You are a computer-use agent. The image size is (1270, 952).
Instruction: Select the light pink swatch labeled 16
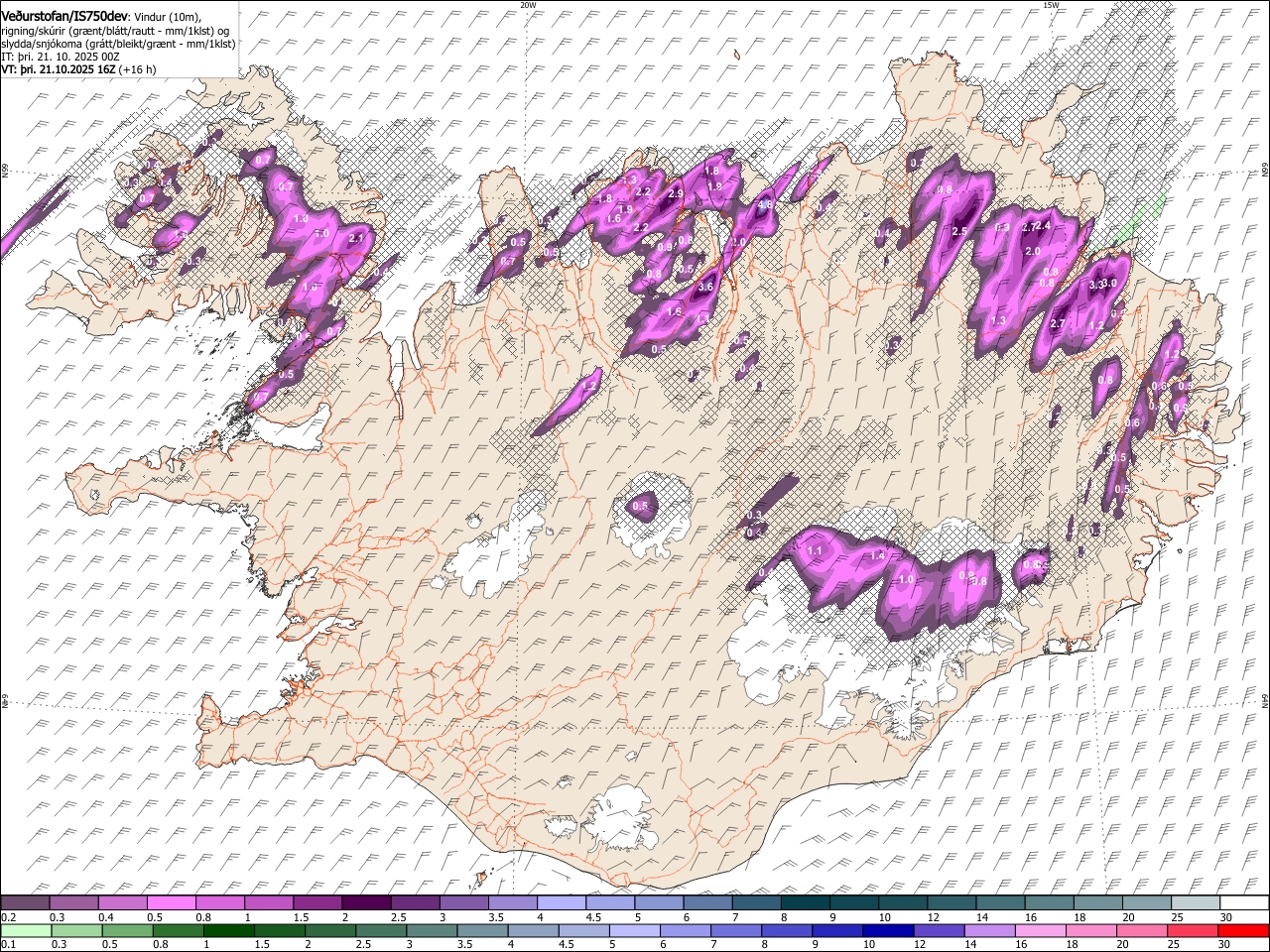click(1040, 930)
